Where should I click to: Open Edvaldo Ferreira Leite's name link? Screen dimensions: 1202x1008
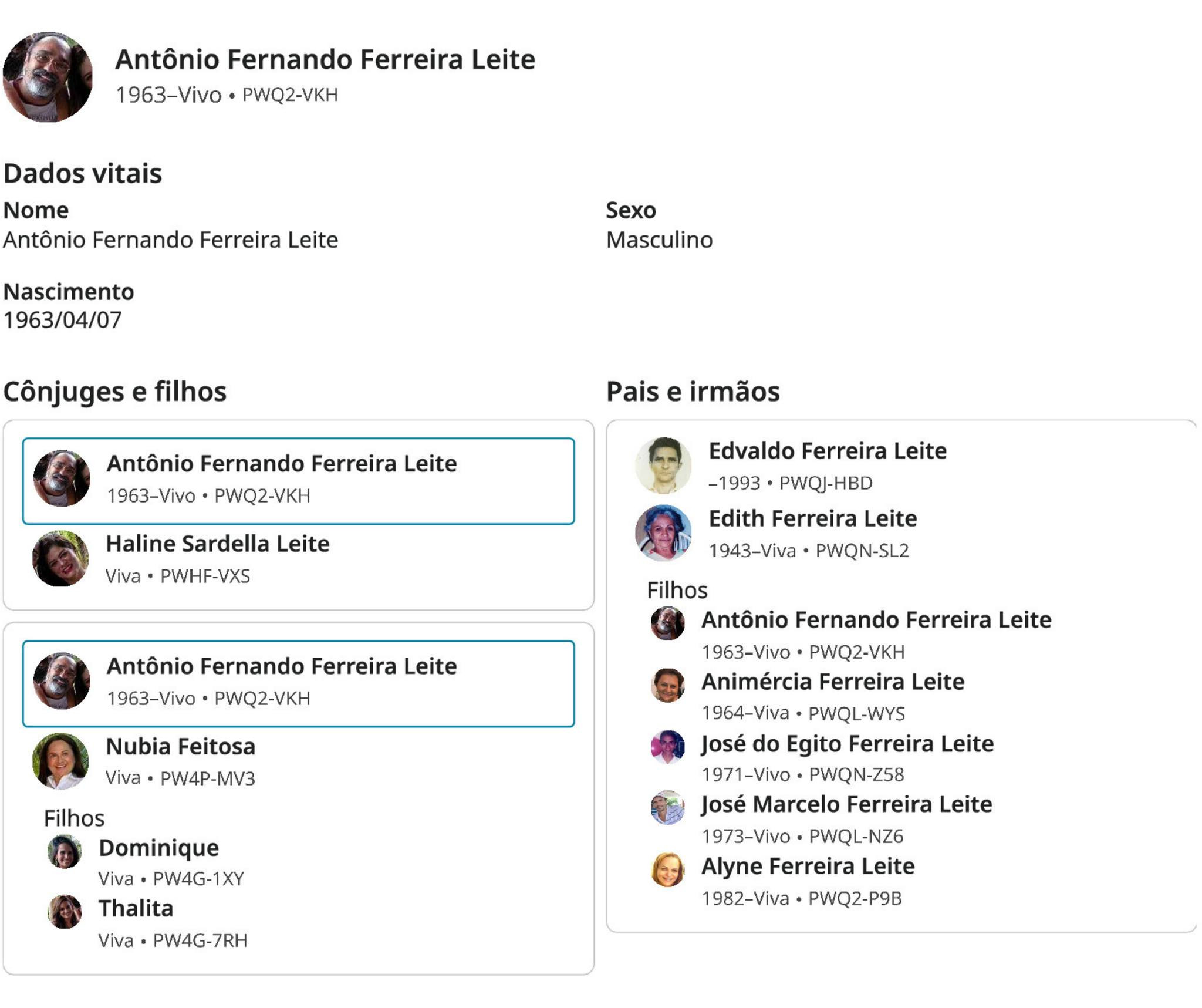coord(828,451)
